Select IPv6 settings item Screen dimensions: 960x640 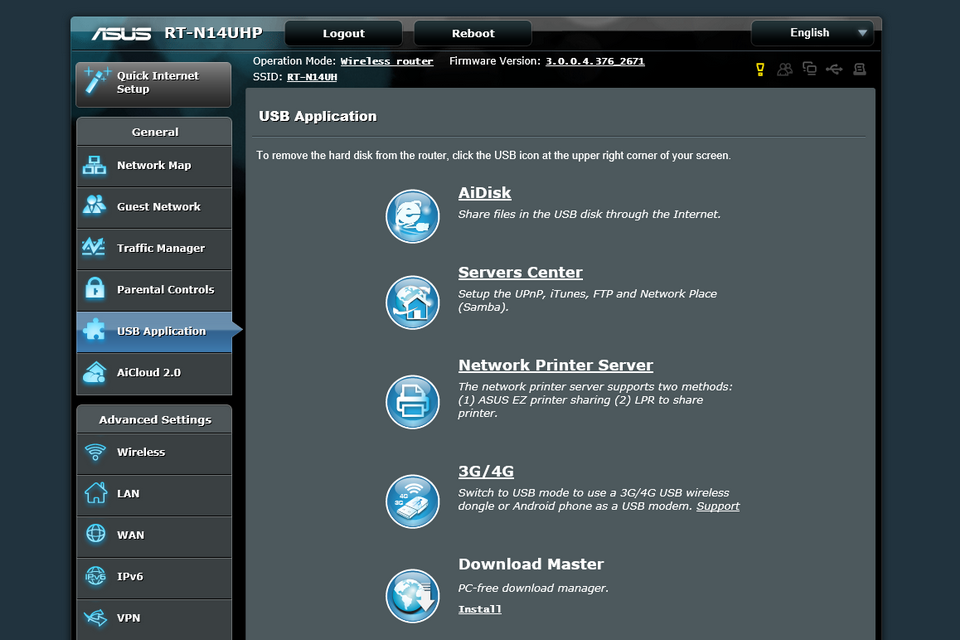pos(154,578)
